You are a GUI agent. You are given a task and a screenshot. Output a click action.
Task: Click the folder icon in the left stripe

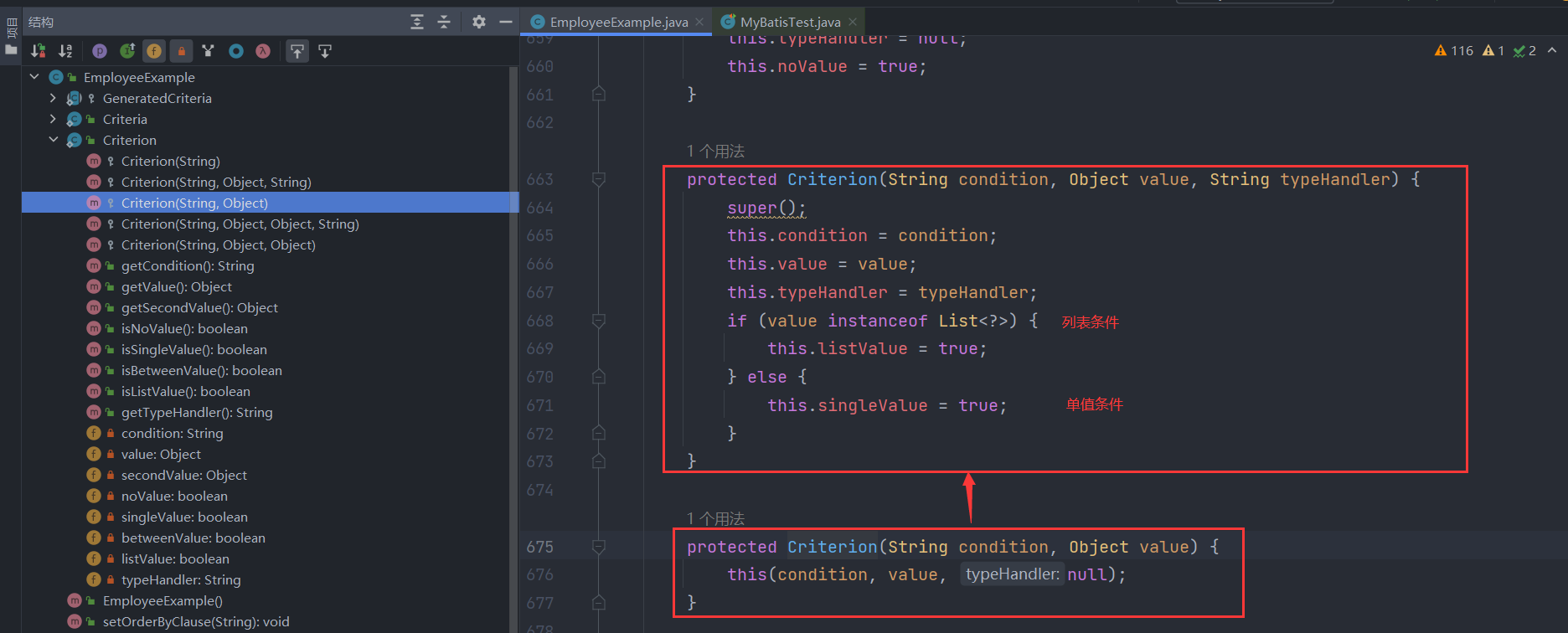[11, 50]
